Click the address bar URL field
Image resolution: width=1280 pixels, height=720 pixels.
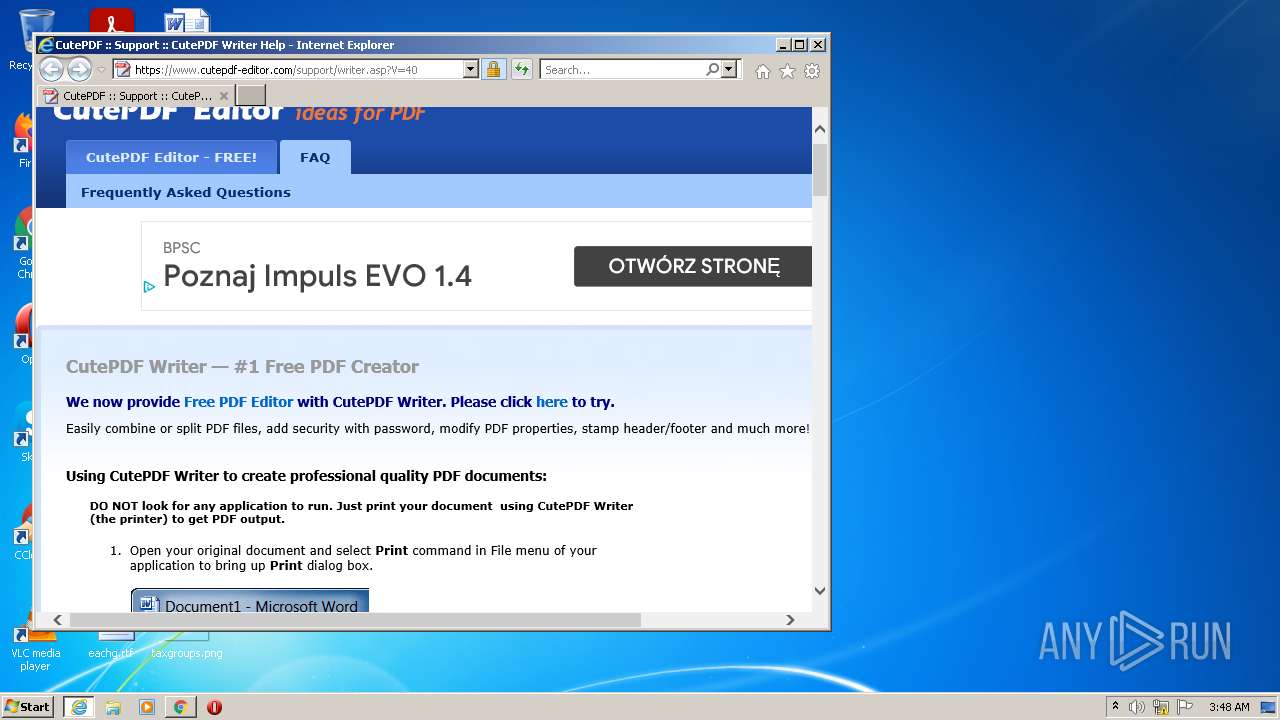click(297, 70)
